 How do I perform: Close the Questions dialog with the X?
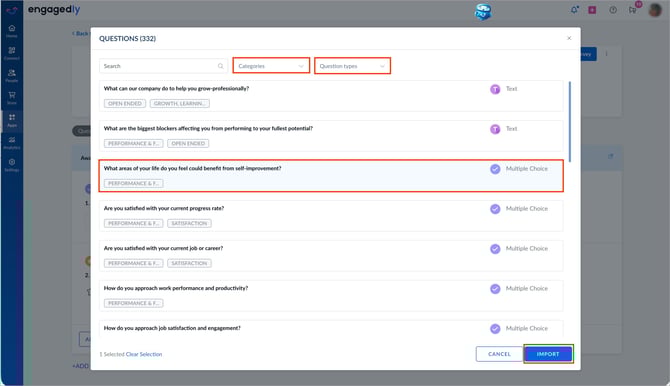(x=569, y=38)
